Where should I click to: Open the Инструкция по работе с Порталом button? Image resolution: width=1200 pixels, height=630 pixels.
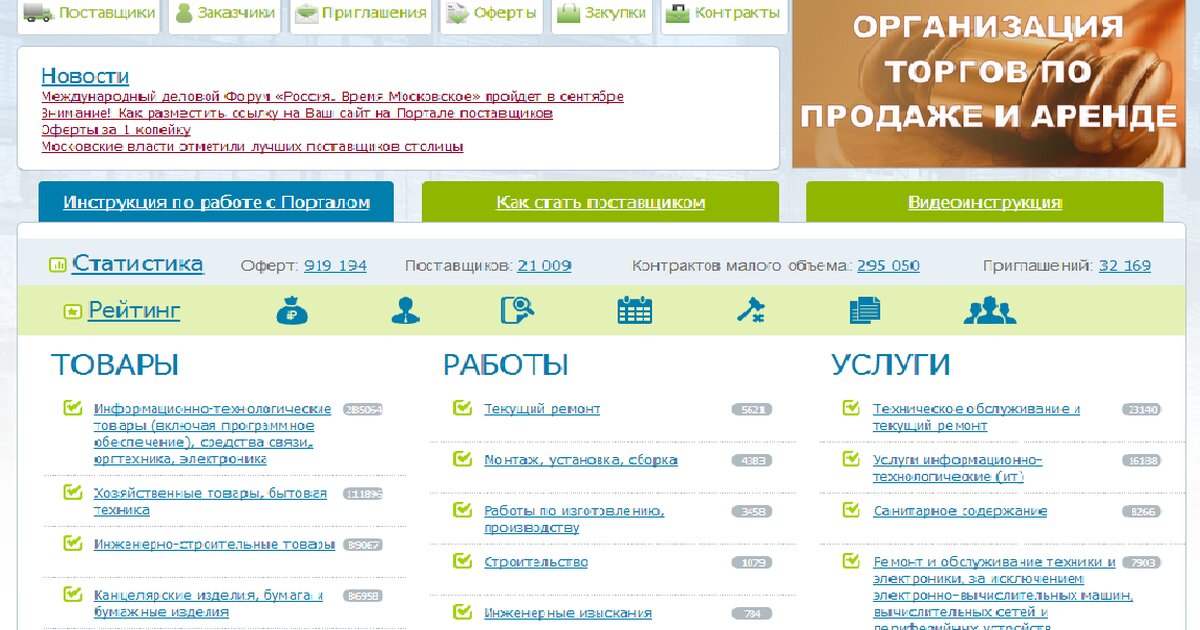pos(216,202)
